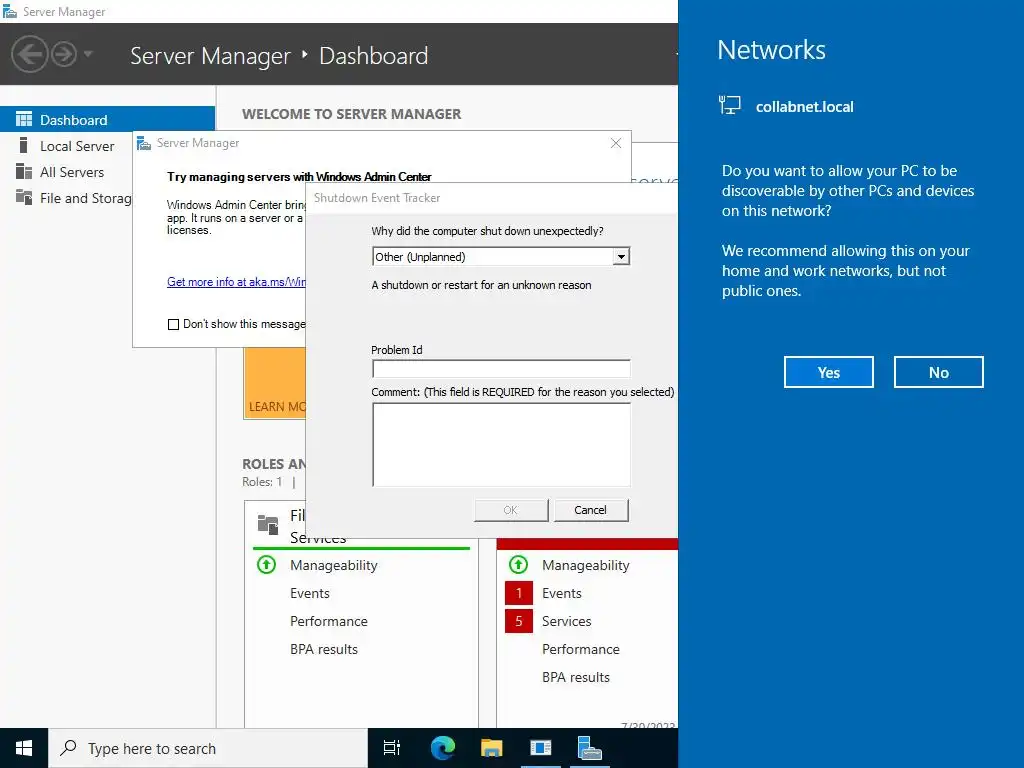Click the red 1 Events badge
This screenshot has height=768, width=1024.
[519, 593]
